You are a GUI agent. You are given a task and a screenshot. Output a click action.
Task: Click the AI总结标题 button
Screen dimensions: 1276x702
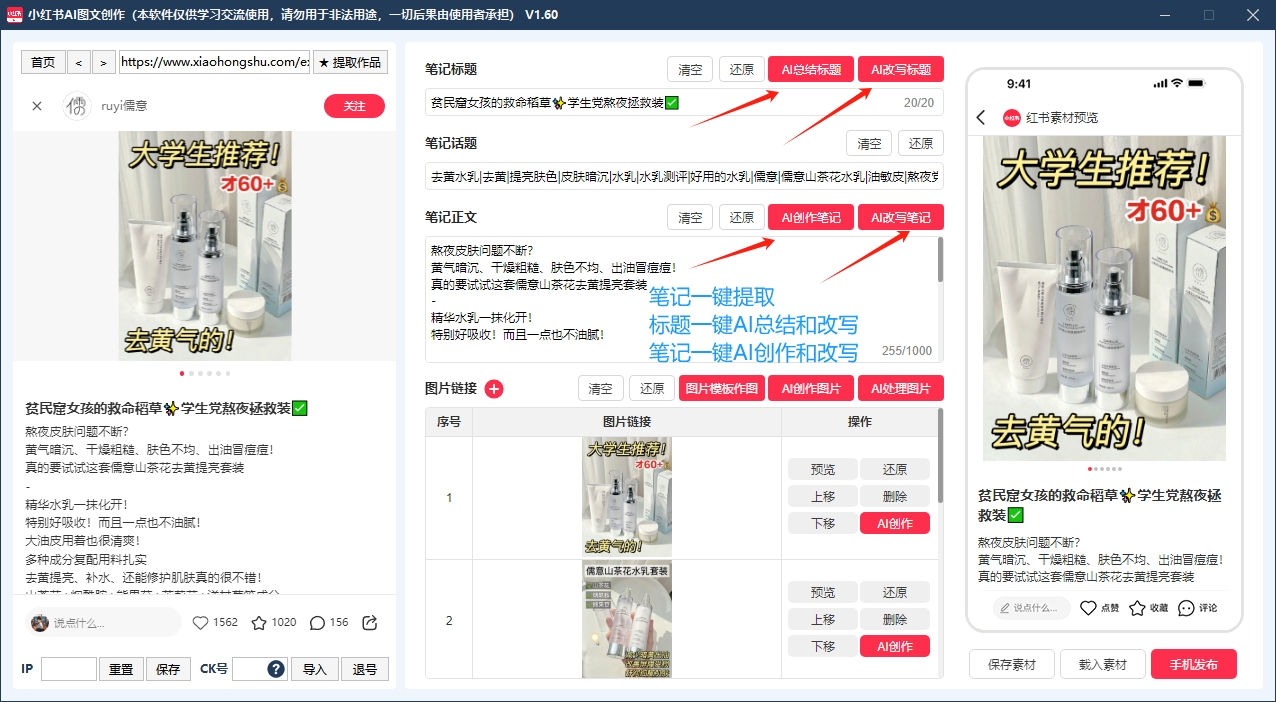(811, 70)
